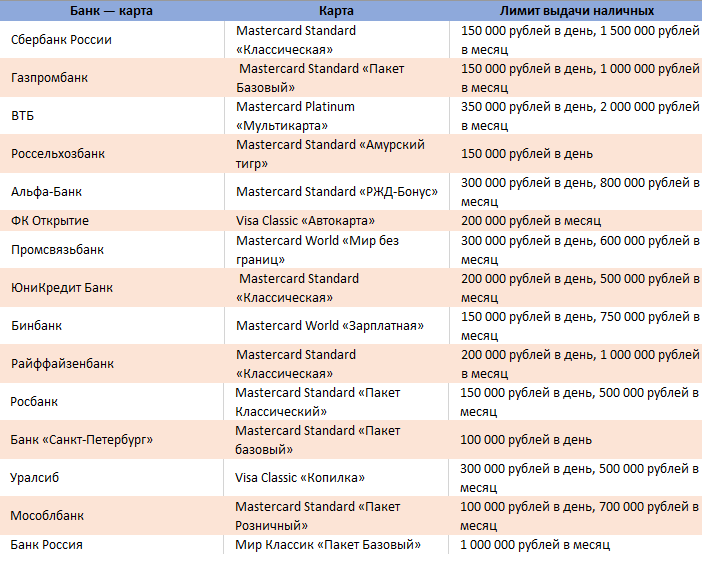Click the 'Лимит выдачи наличных' column header

577,11
